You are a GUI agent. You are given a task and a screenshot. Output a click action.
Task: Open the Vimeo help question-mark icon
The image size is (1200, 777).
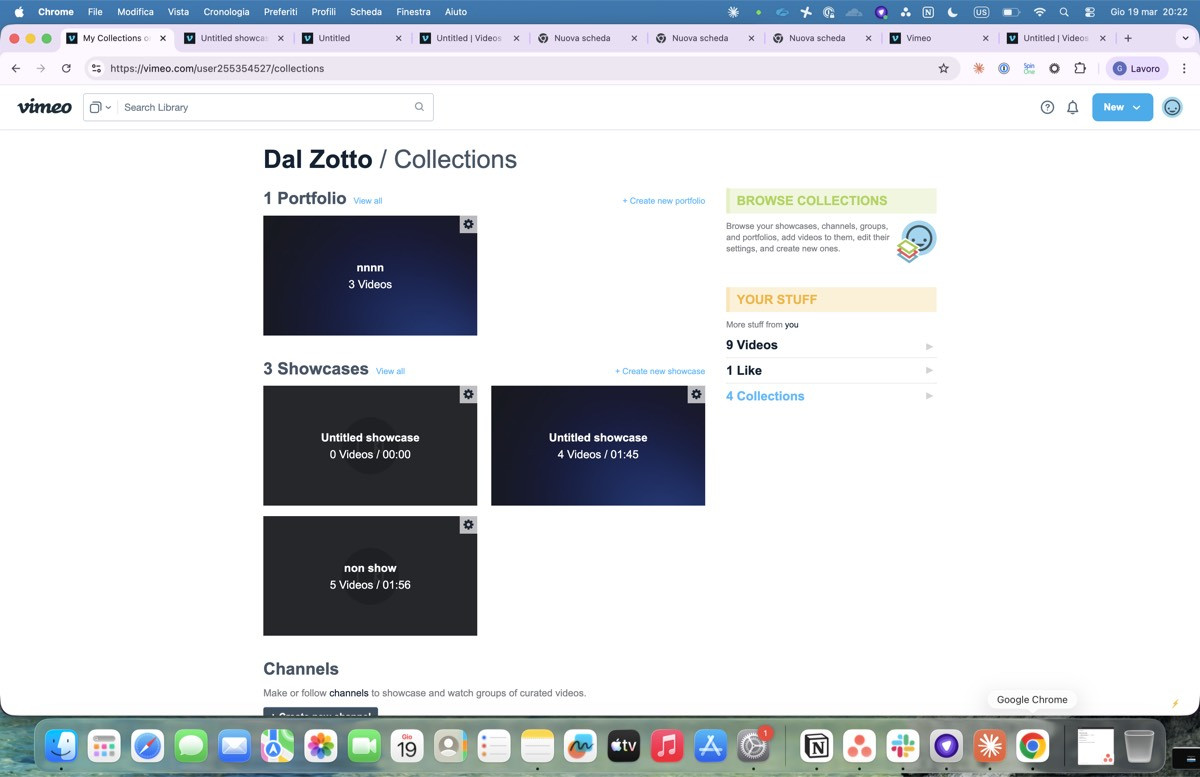point(1047,107)
